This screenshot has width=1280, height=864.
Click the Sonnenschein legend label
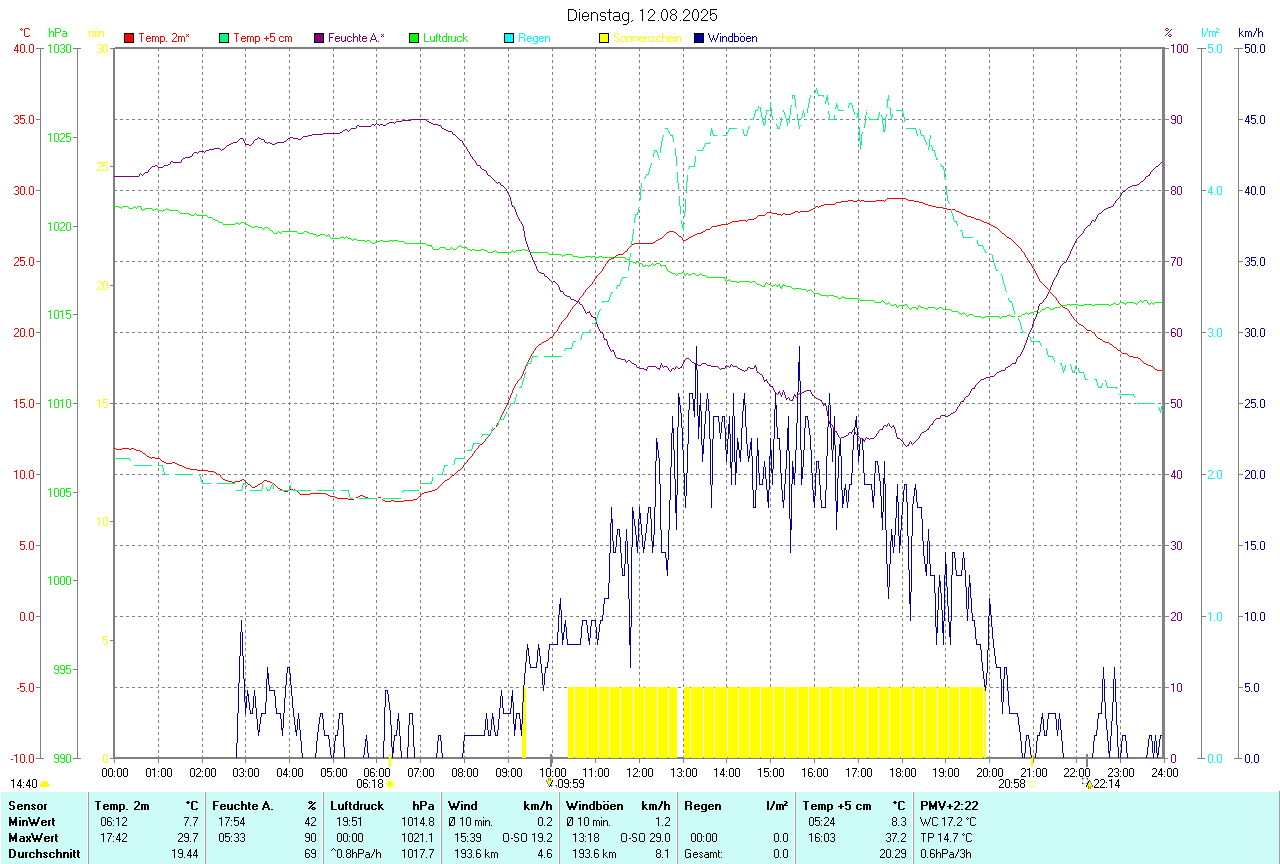pos(647,38)
